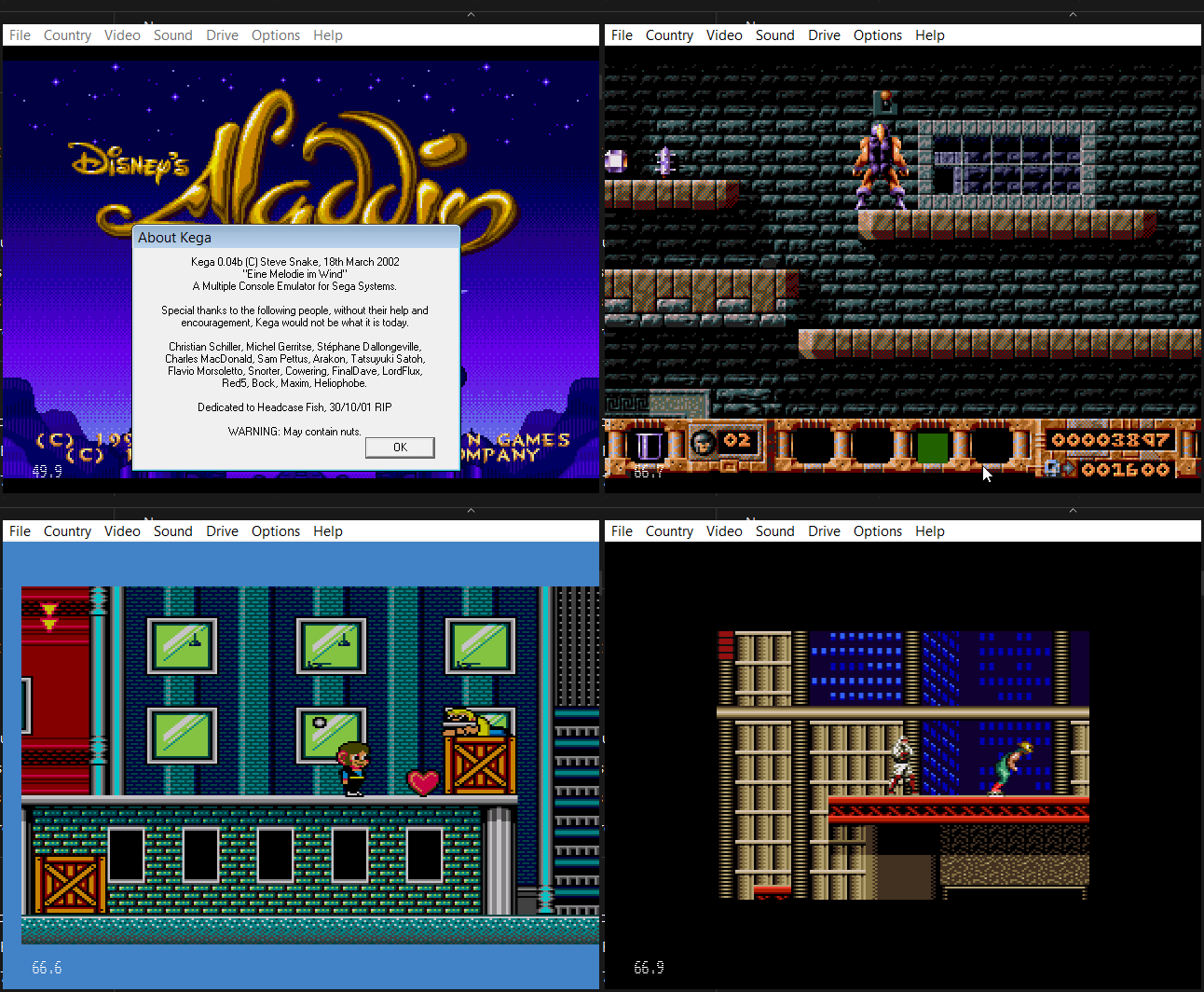The image size is (1204, 992).
Task: Open Video menu in the bottom-left crate game window
Action: (x=122, y=531)
